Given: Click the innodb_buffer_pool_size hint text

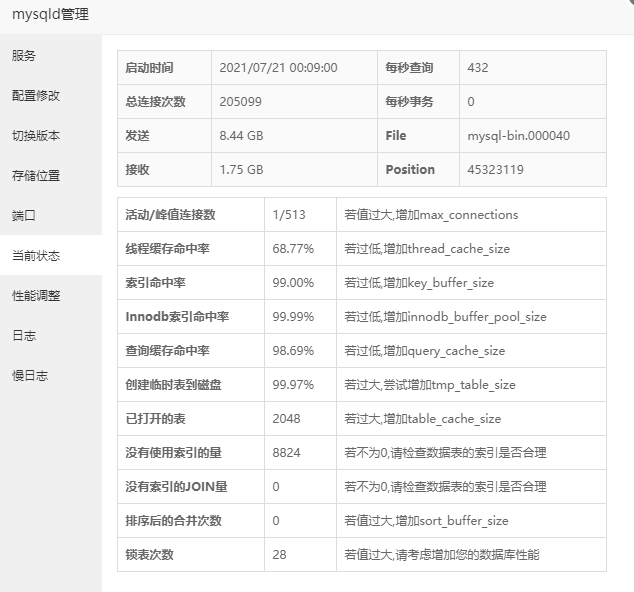Looking at the screenshot, I should [445, 317].
